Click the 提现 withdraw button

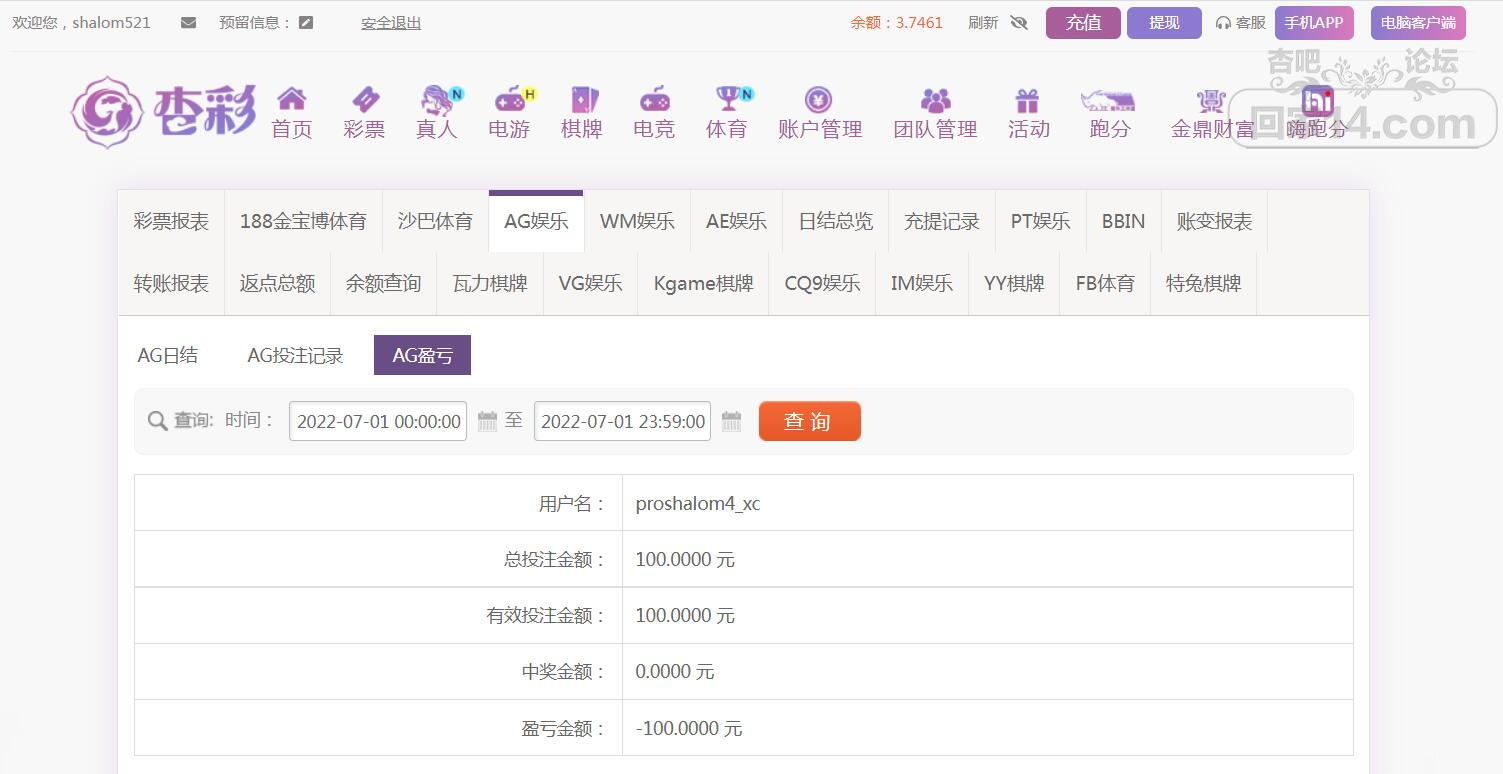click(x=1164, y=23)
